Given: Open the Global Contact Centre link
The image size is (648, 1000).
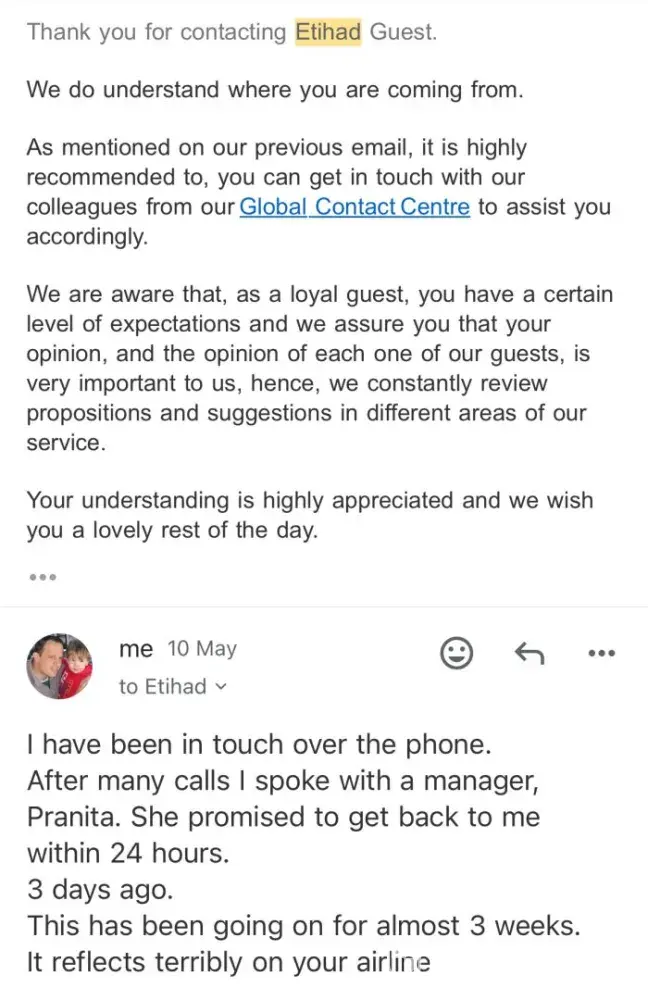Looking at the screenshot, I should [354, 208].
